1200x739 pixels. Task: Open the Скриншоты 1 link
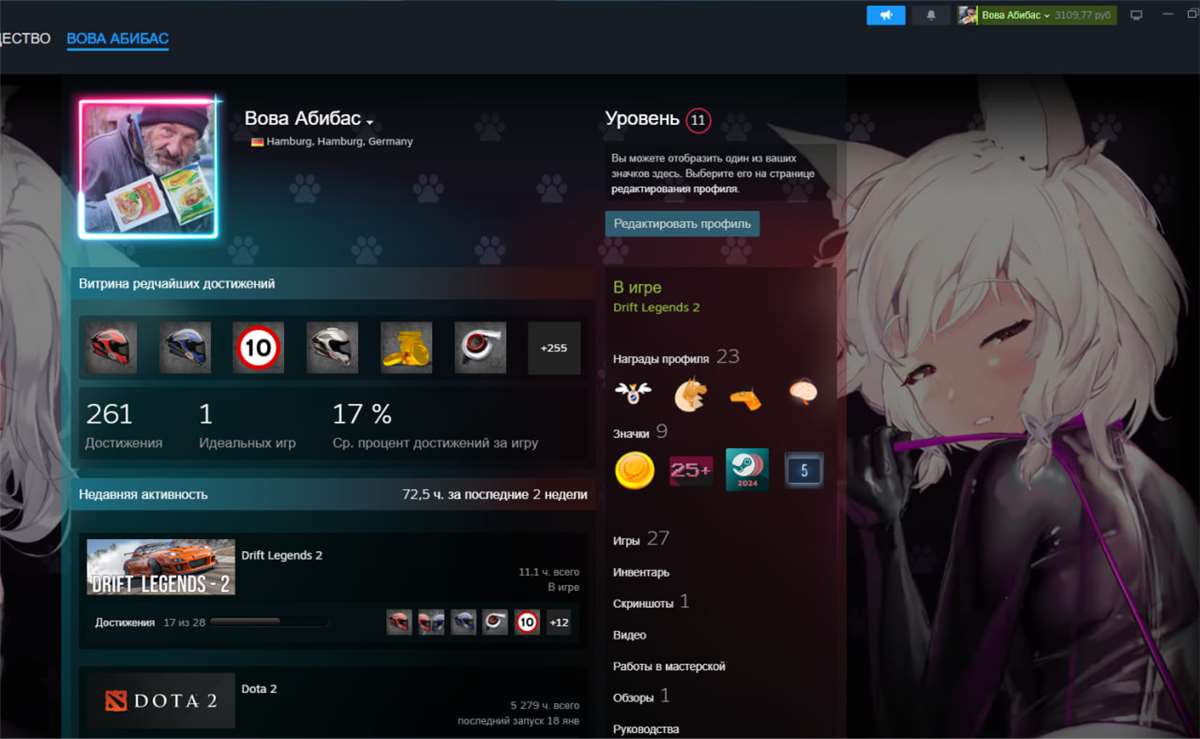(651, 602)
